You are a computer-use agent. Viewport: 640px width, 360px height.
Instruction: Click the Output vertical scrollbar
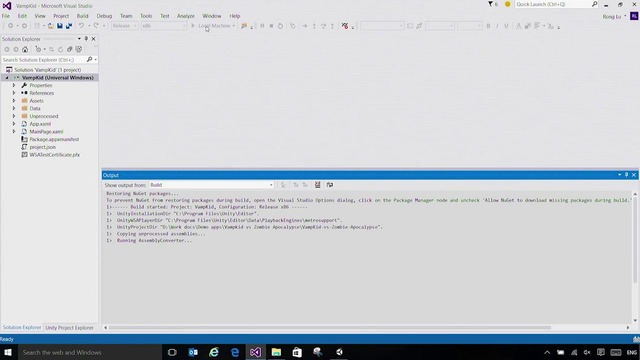pos(635,240)
